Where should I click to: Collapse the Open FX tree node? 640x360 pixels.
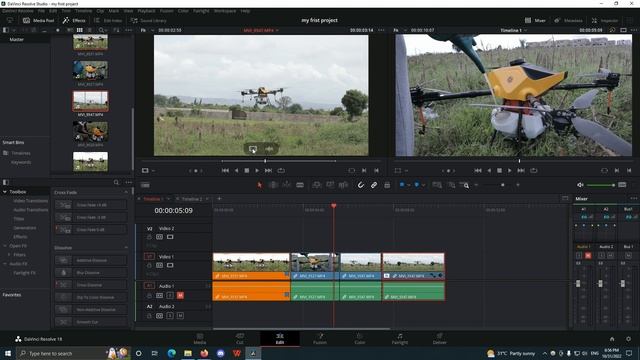click(x=5, y=246)
